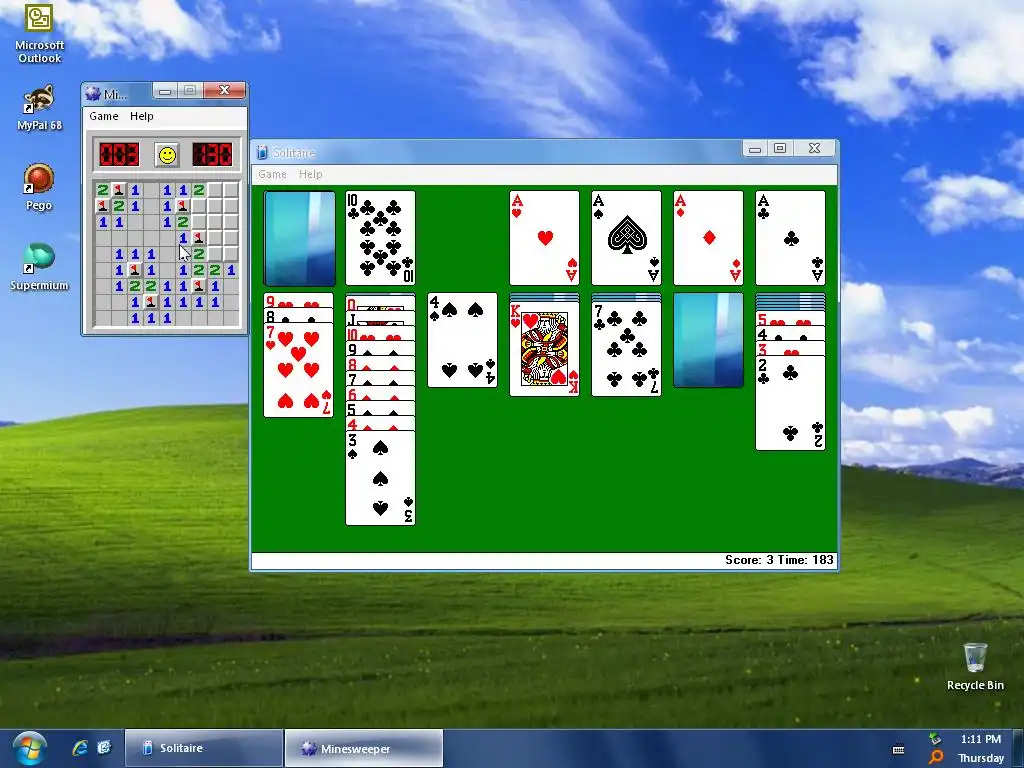The width and height of the screenshot is (1024, 768).
Task: Select the 3 of spades tableau card
Action: click(x=380, y=479)
